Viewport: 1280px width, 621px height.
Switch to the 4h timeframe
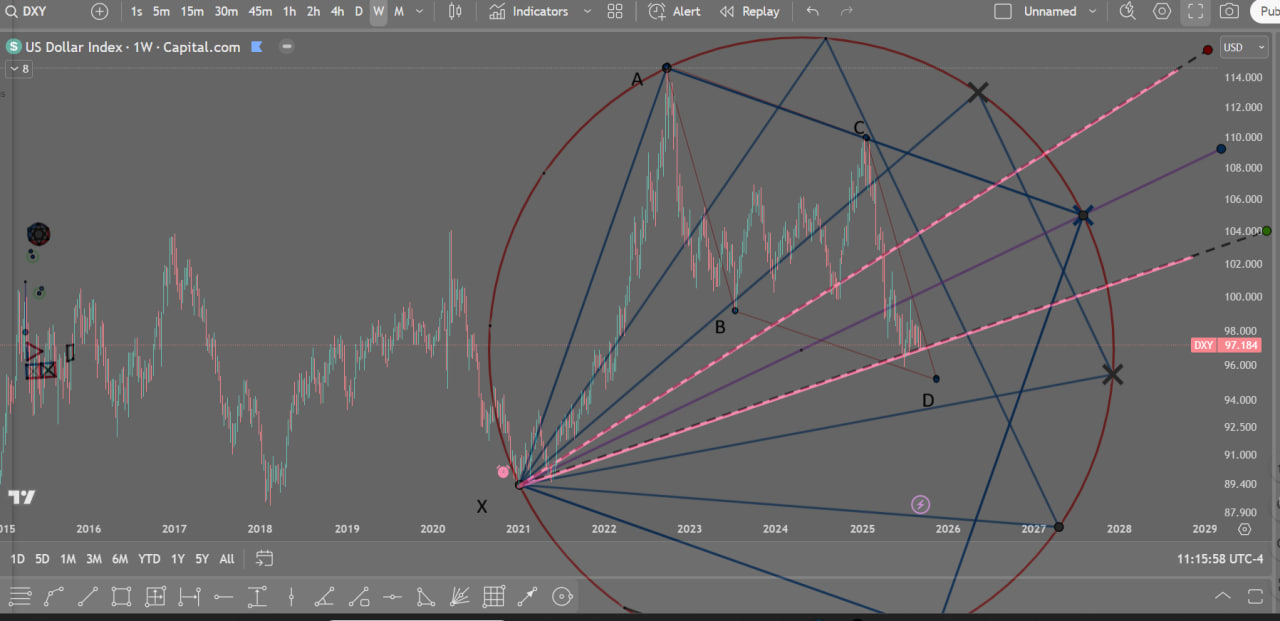(337, 12)
